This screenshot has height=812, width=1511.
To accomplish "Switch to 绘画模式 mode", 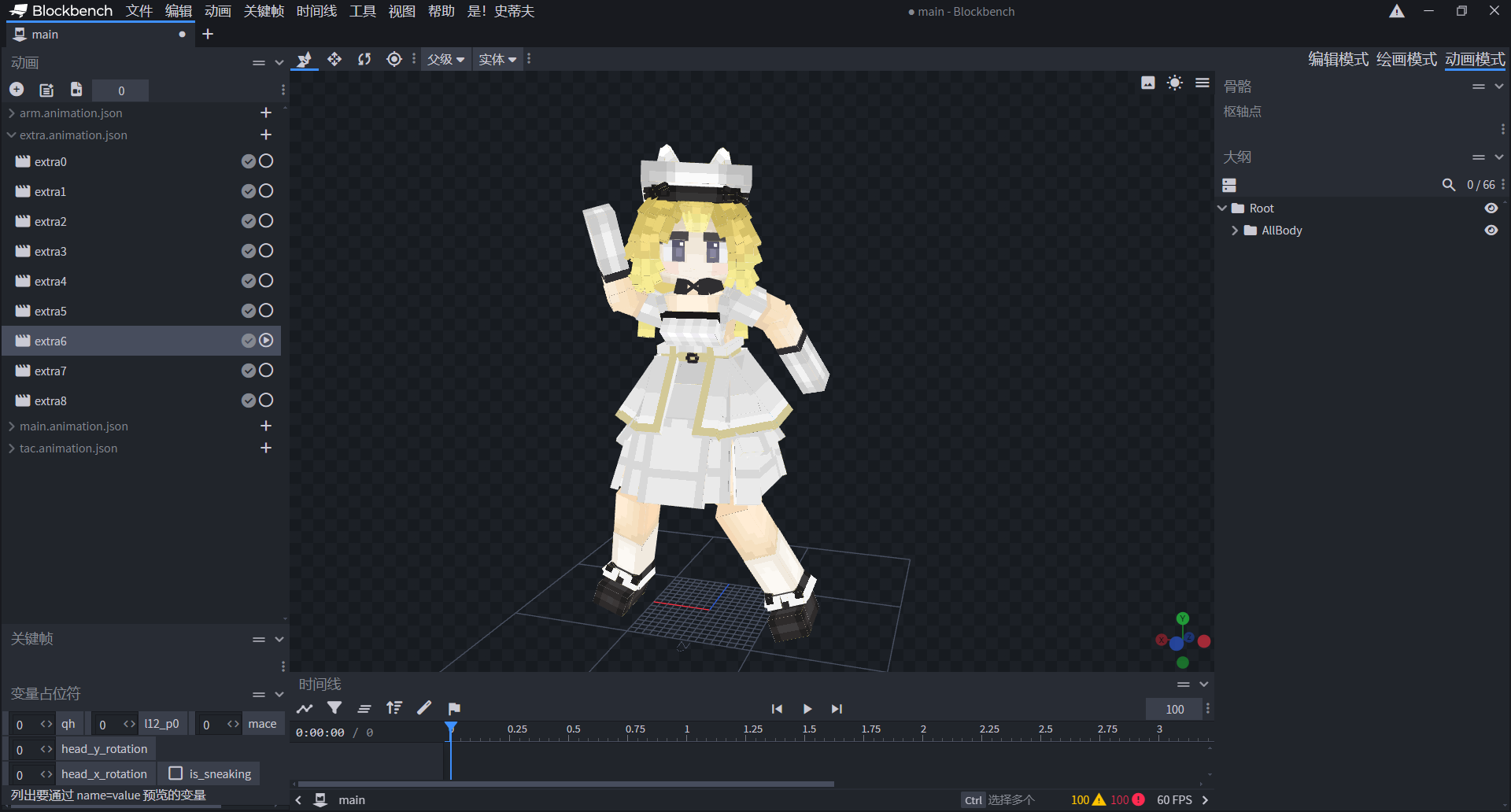I will [x=1406, y=60].
